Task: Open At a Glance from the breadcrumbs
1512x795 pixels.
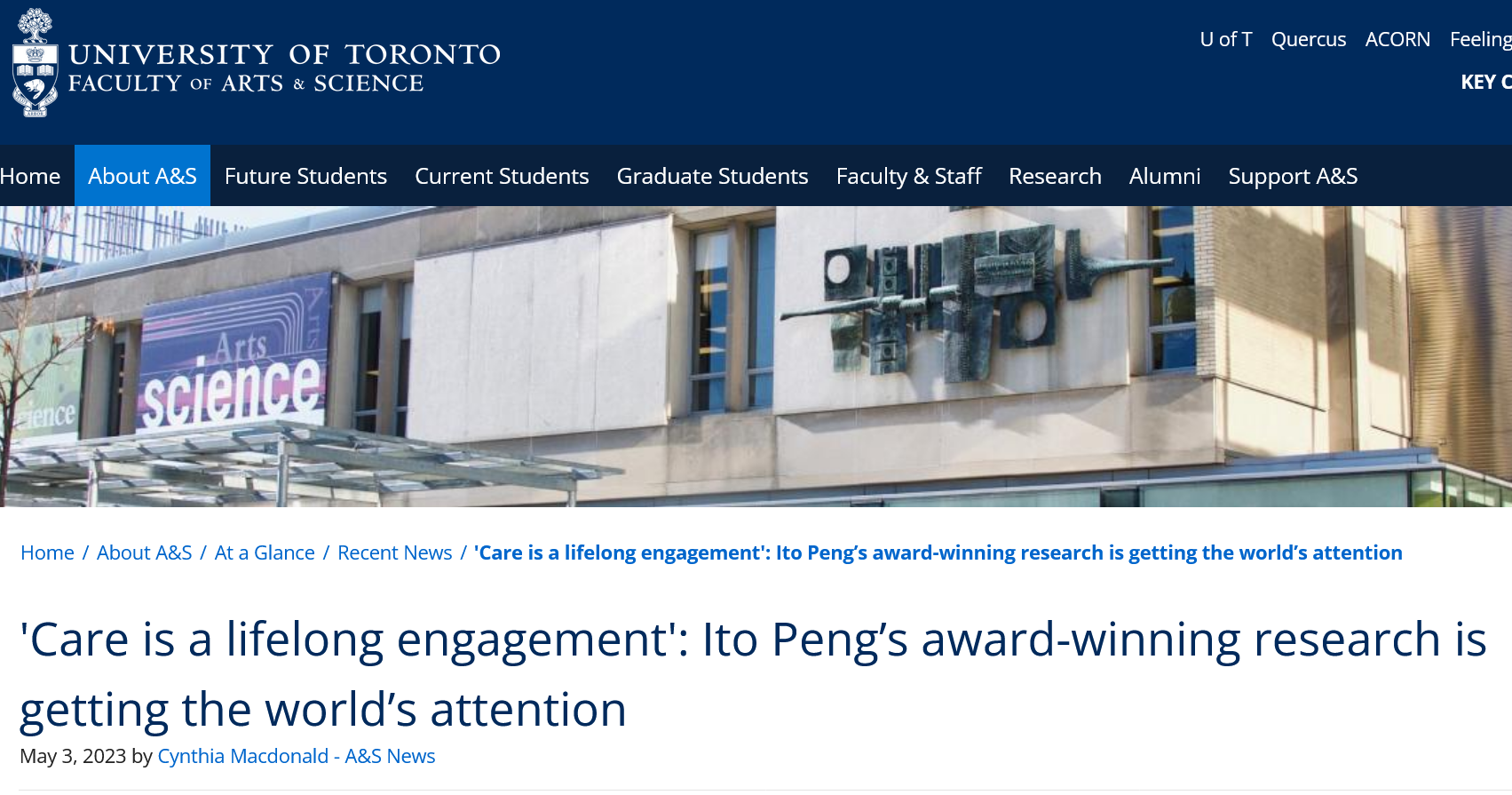Action: (264, 552)
